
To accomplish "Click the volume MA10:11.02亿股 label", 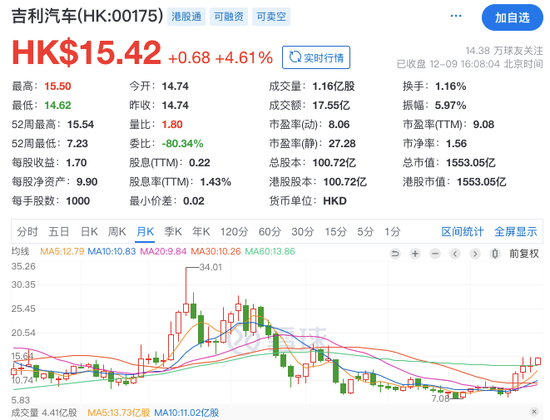I will coord(187,413).
